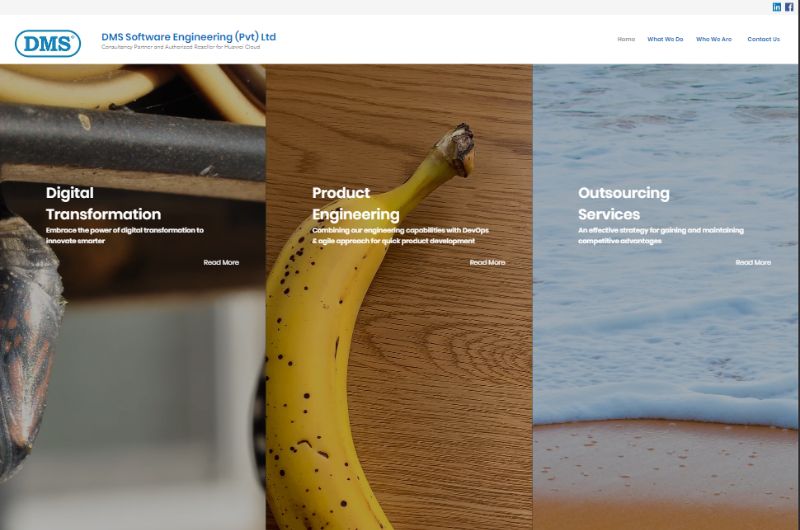Click DMS Software Engineering (Pvt) Ltd title
The width and height of the screenshot is (800, 530).
[188, 37]
